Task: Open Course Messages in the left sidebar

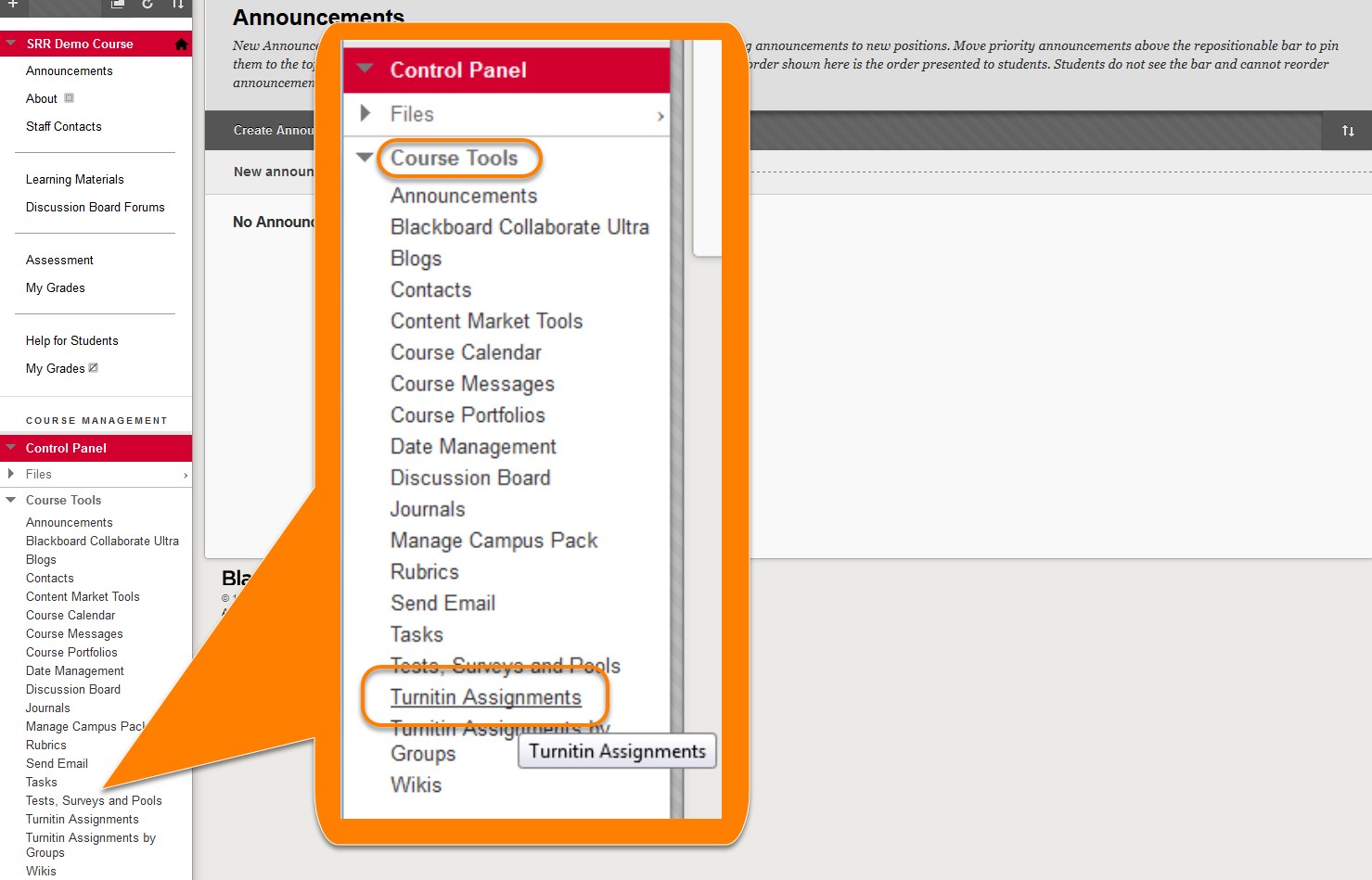Action: click(x=74, y=634)
